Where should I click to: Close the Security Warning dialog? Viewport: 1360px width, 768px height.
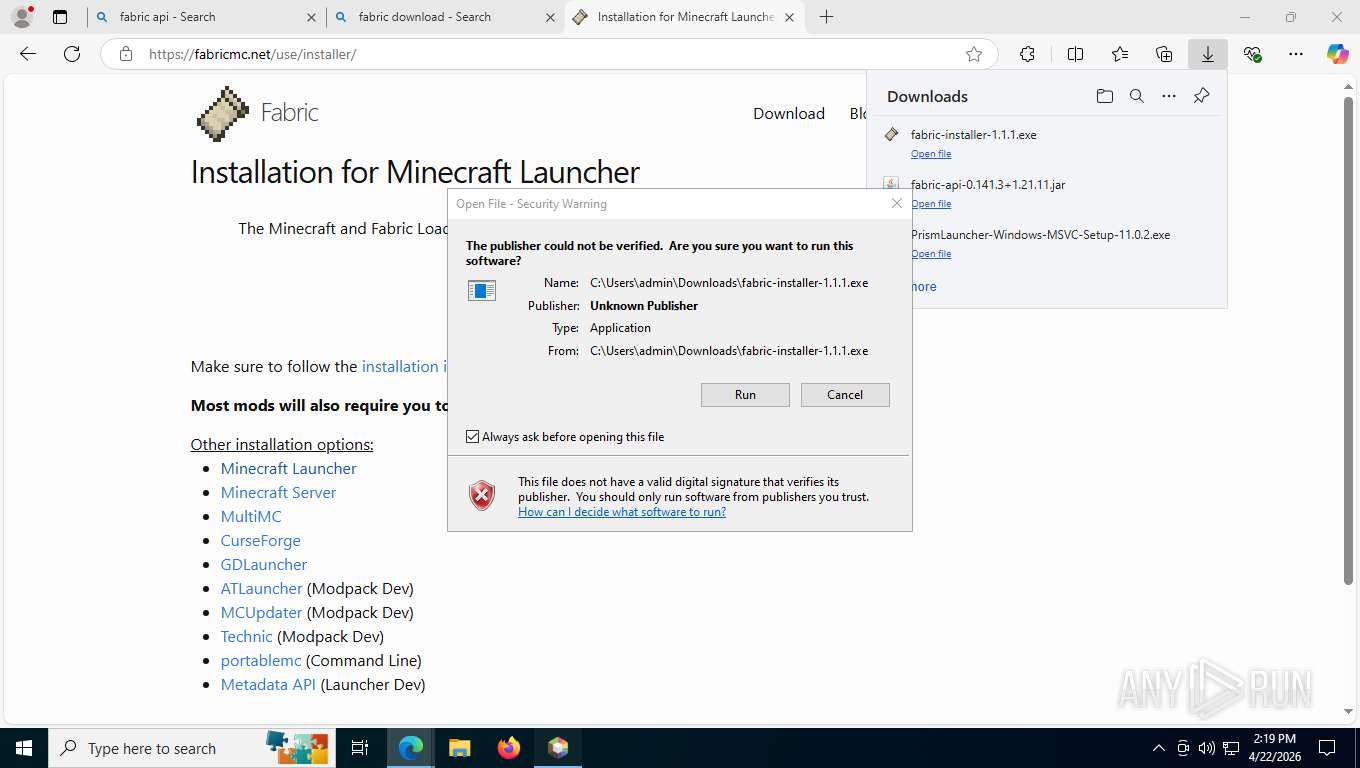897,203
